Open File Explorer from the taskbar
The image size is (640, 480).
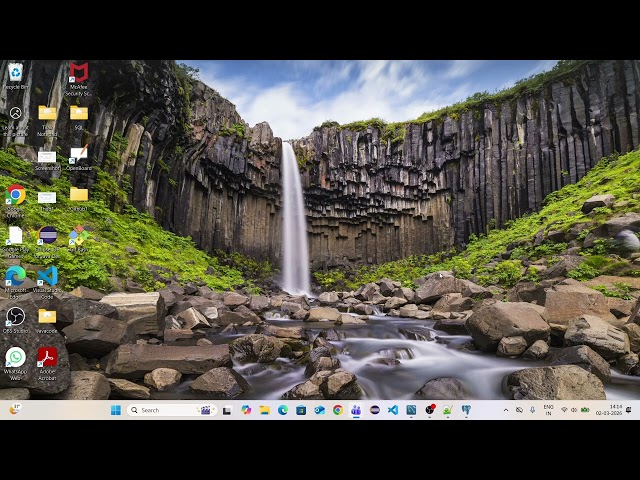264,410
